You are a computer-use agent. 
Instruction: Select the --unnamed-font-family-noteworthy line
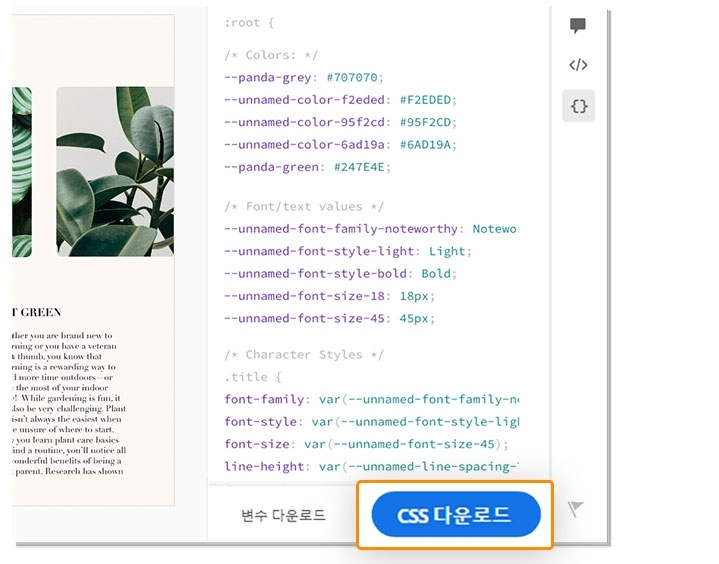(371, 229)
